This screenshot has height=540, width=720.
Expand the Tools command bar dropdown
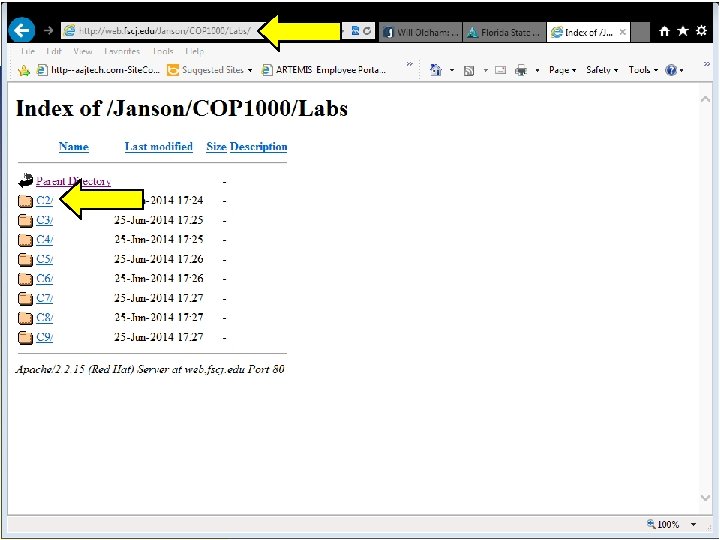pos(643,70)
